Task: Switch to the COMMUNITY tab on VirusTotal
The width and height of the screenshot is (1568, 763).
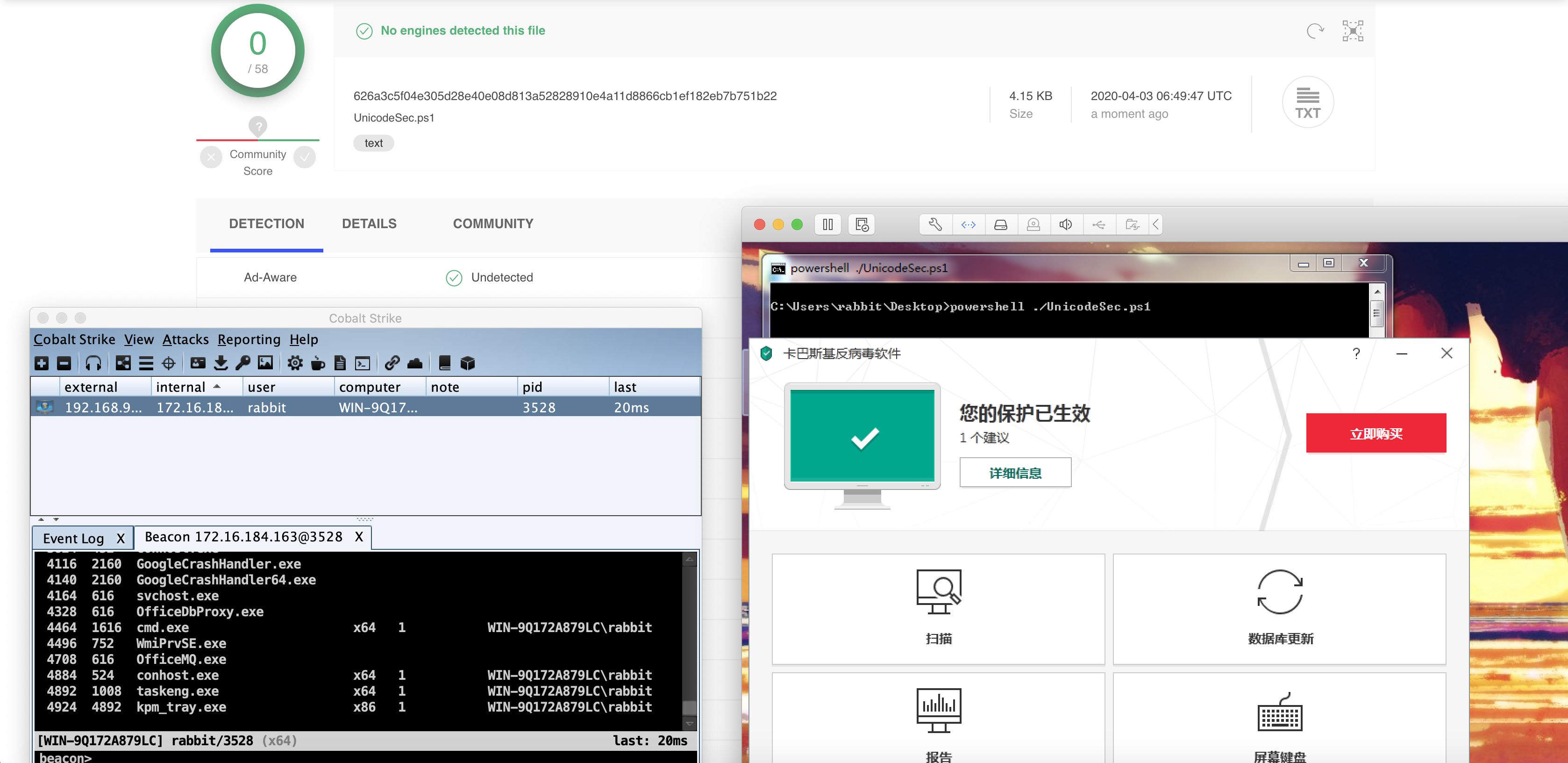Action: (493, 224)
